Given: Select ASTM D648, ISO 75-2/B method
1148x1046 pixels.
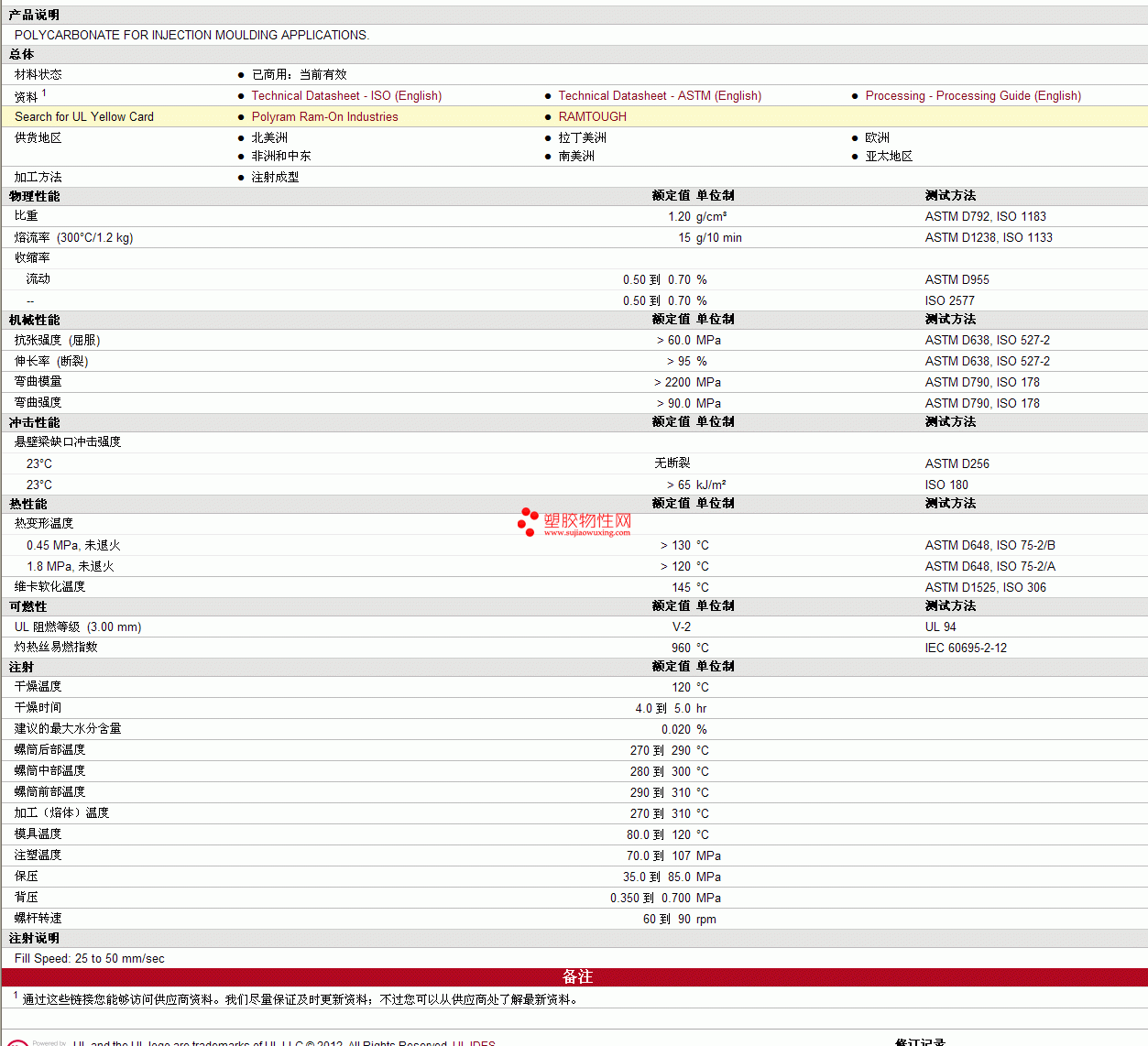Looking at the screenshot, I should (x=990, y=545).
